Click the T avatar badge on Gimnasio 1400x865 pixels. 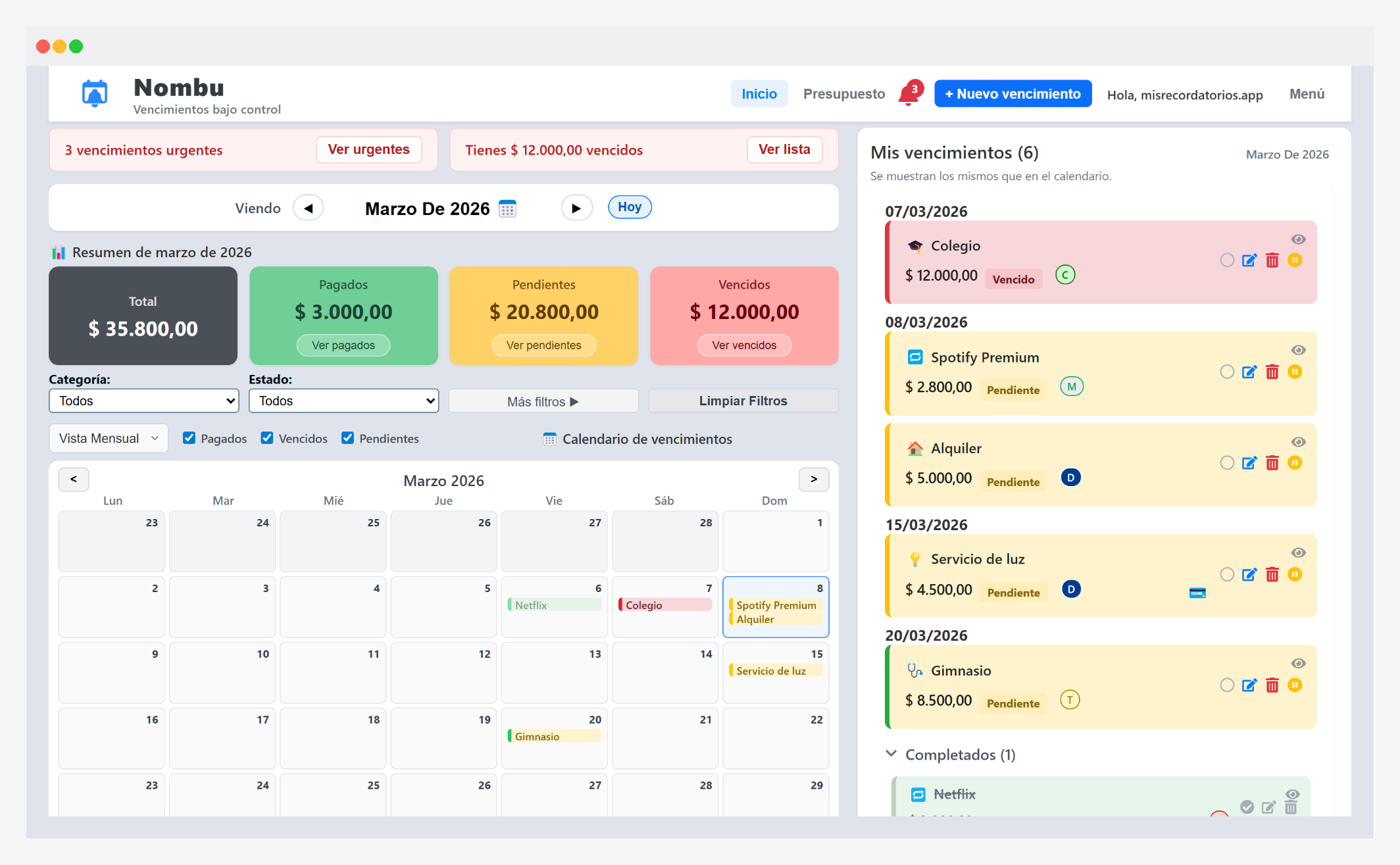pos(1070,700)
